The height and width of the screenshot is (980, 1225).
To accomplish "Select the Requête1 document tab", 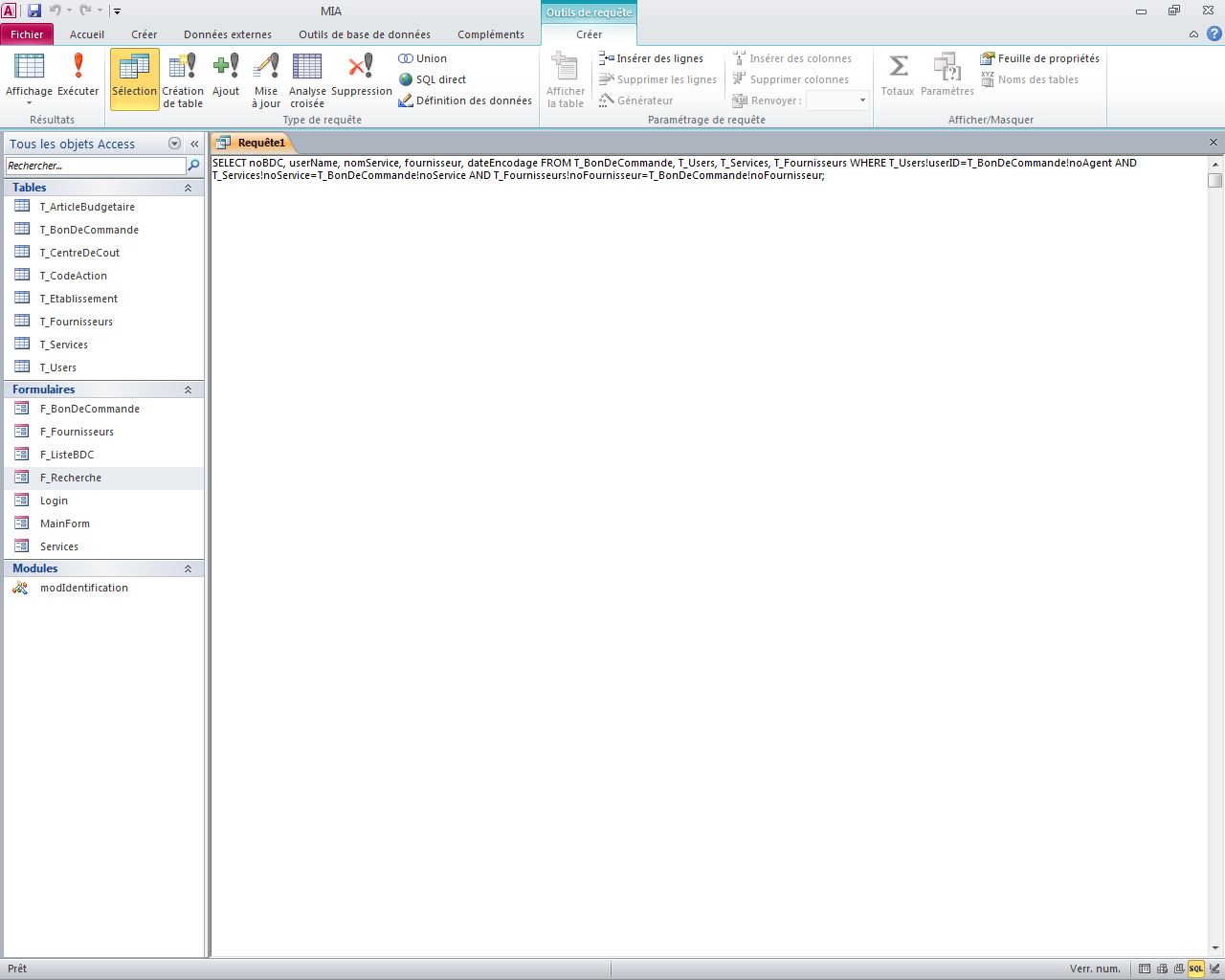I will (252, 143).
